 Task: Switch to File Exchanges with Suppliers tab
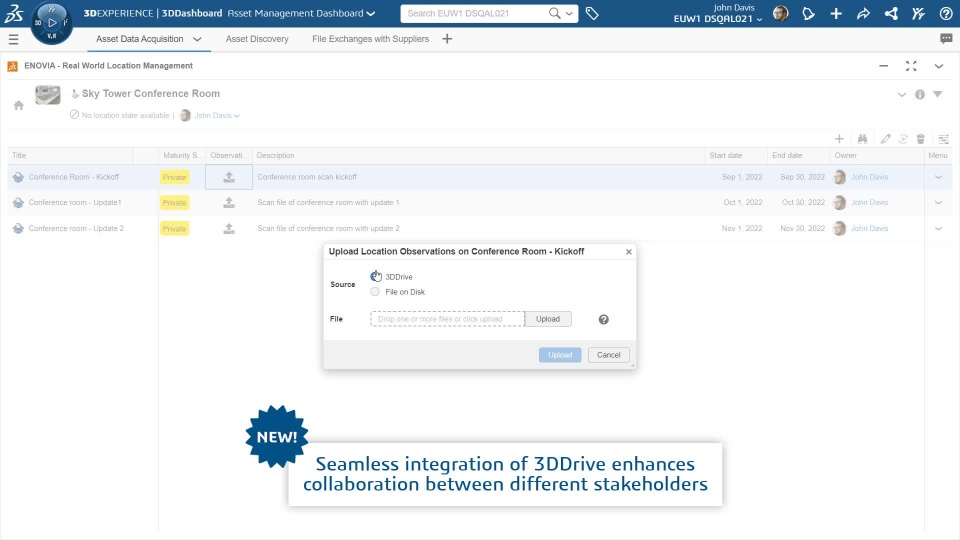[x=370, y=39]
